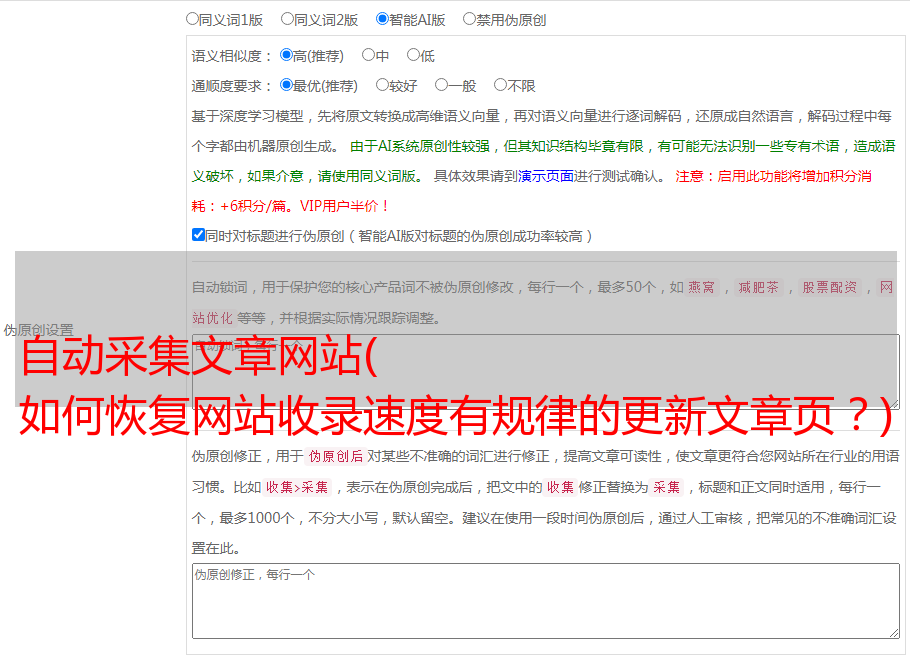Viewport: 911px width, 658px height.
Task: Click the red +6积分/篇 VIP notice text
Action: point(290,206)
